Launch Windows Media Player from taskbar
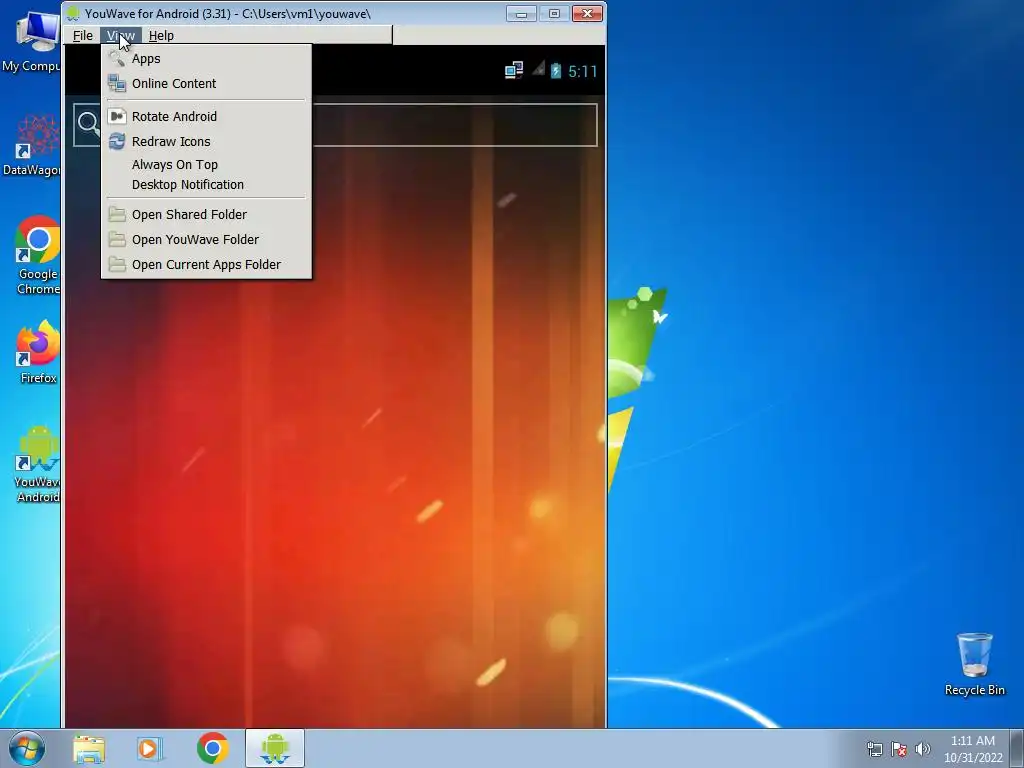Image resolution: width=1024 pixels, height=768 pixels. (x=150, y=749)
